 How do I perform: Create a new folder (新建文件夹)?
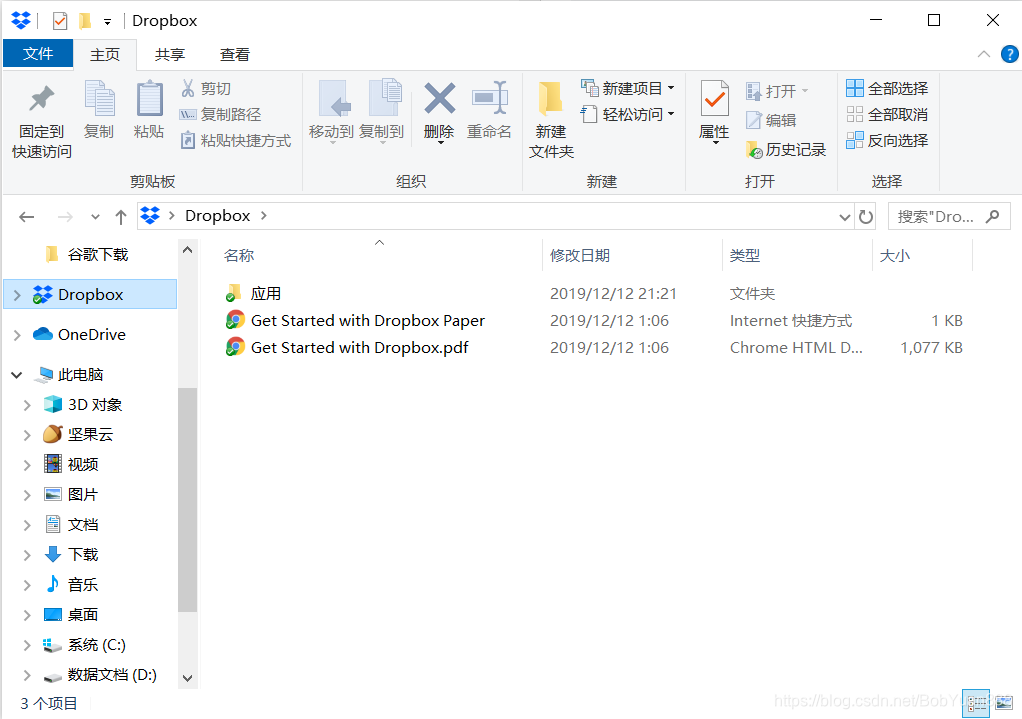pos(551,119)
